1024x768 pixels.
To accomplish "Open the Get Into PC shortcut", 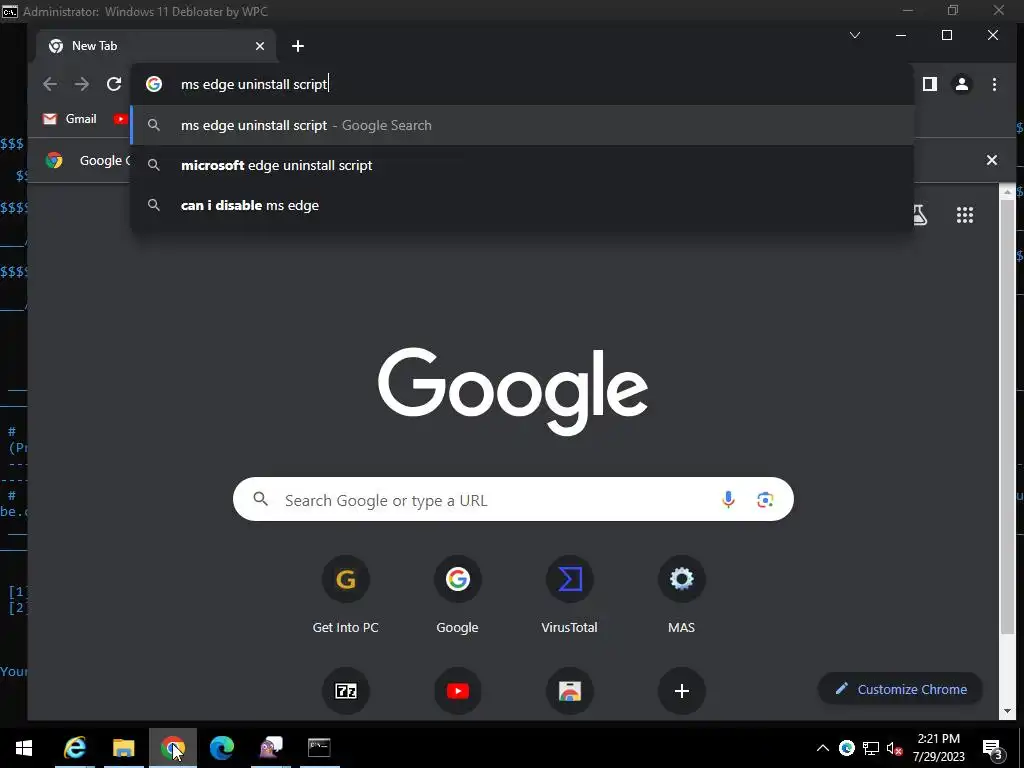I will pyautogui.click(x=345, y=595).
